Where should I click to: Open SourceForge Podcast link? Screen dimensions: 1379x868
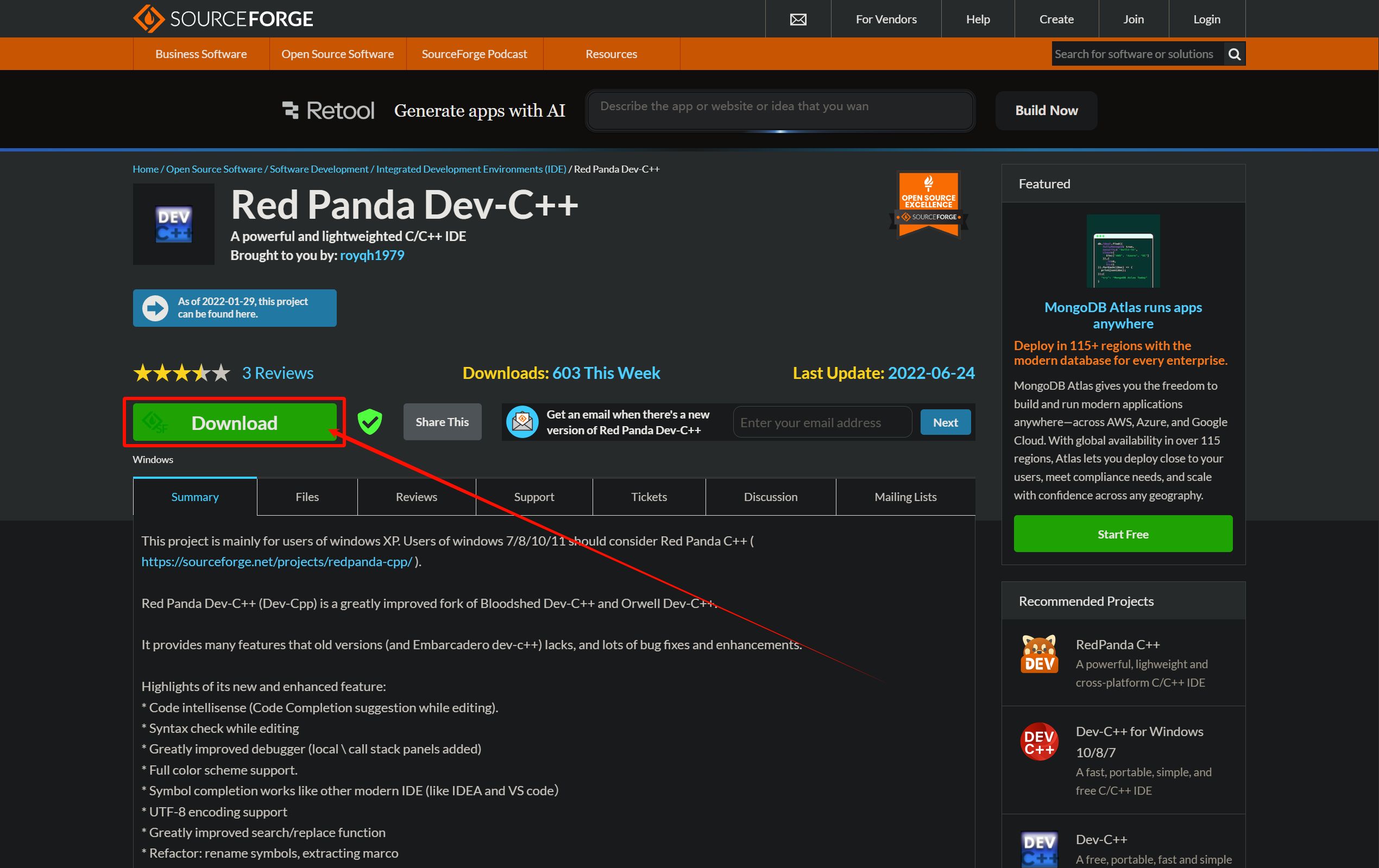[474, 54]
